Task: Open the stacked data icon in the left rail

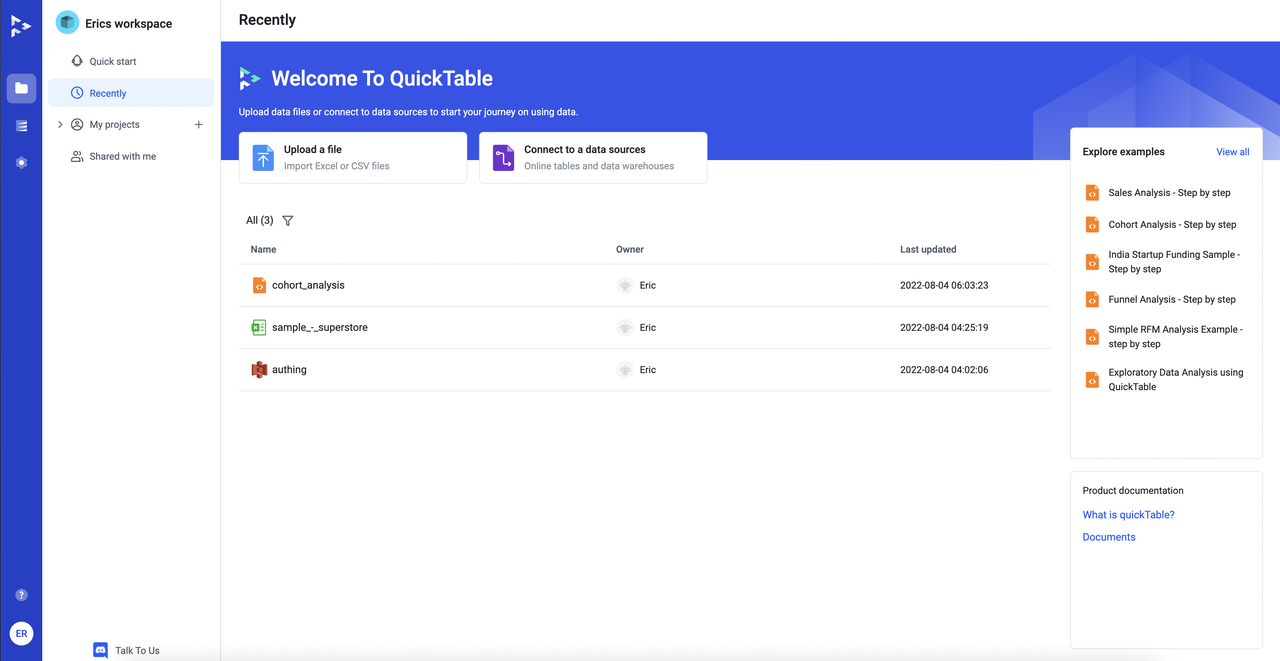Action: coord(21,125)
